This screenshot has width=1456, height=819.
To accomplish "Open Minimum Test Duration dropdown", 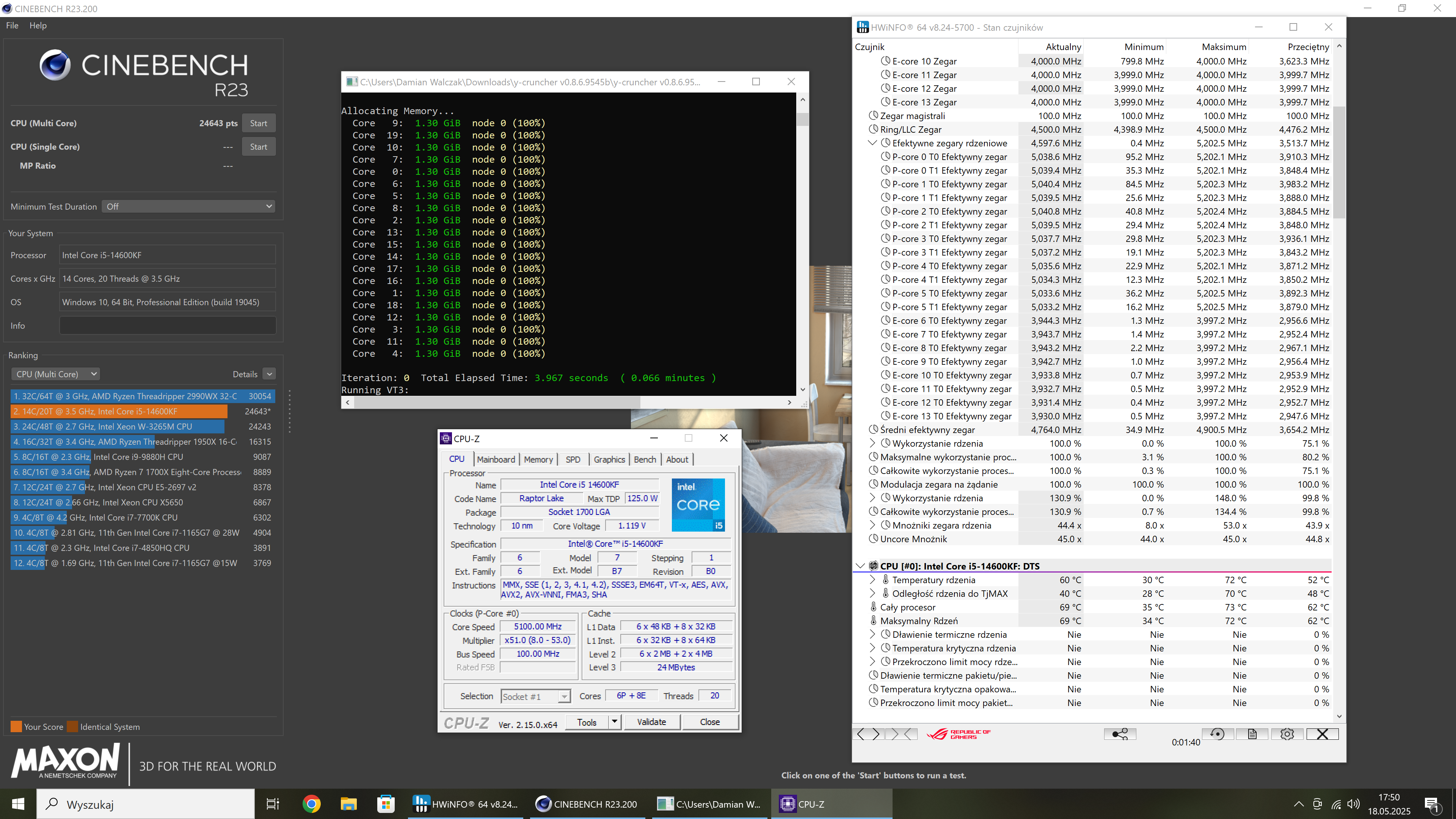I will click(189, 206).
